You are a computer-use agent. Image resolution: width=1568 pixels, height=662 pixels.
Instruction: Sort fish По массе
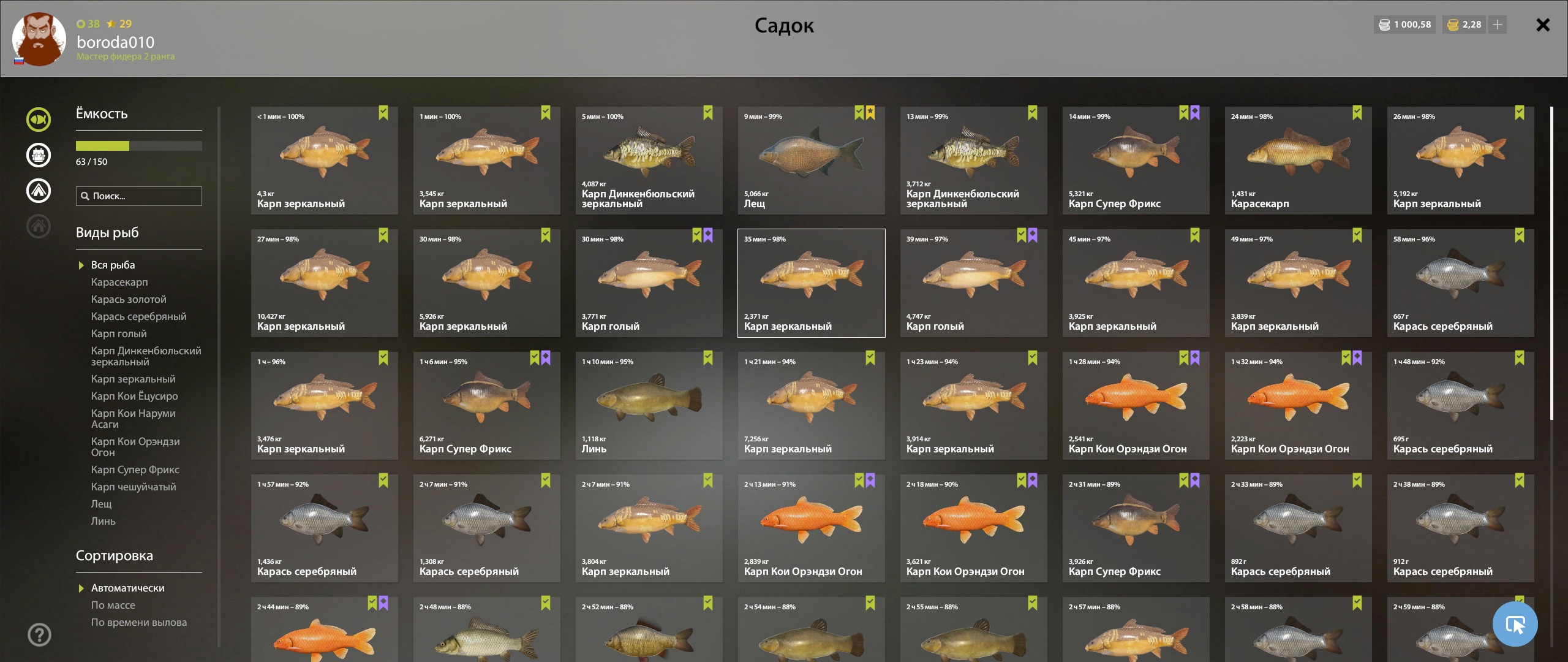click(113, 605)
